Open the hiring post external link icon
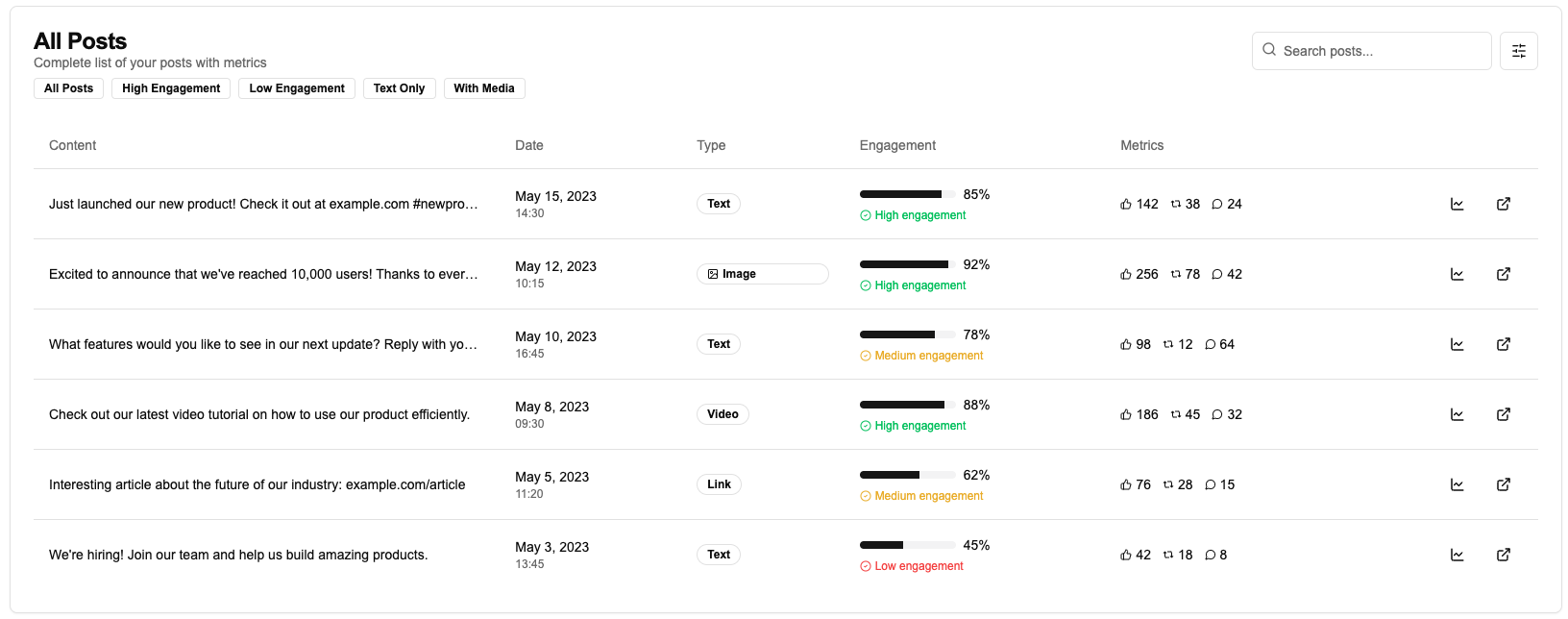Viewport: 1568px width, 619px height. coord(1503,555)
